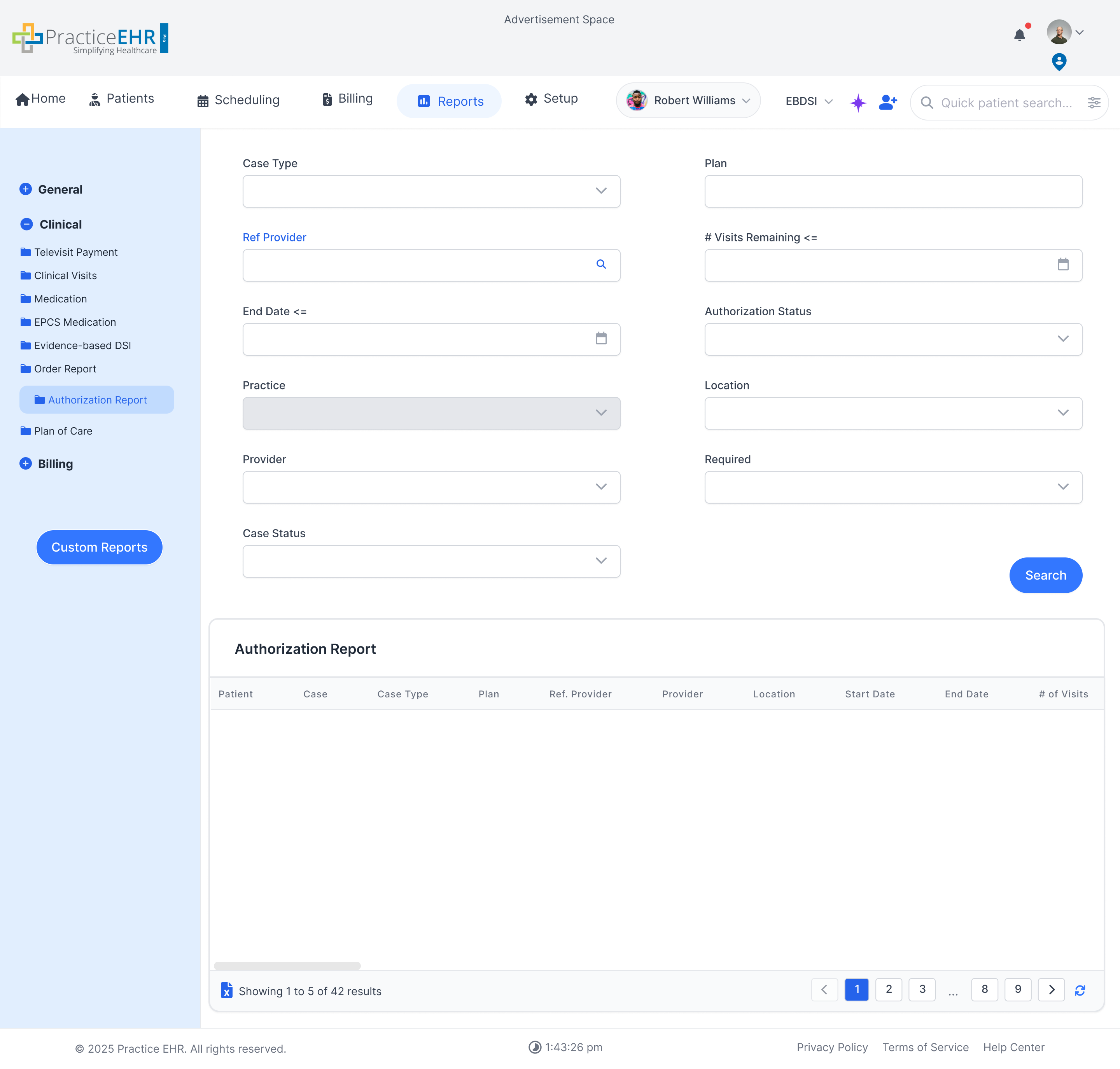Expand the General reports section
Viewport: 1120px width, 1069px height.
tap(26, 189)
